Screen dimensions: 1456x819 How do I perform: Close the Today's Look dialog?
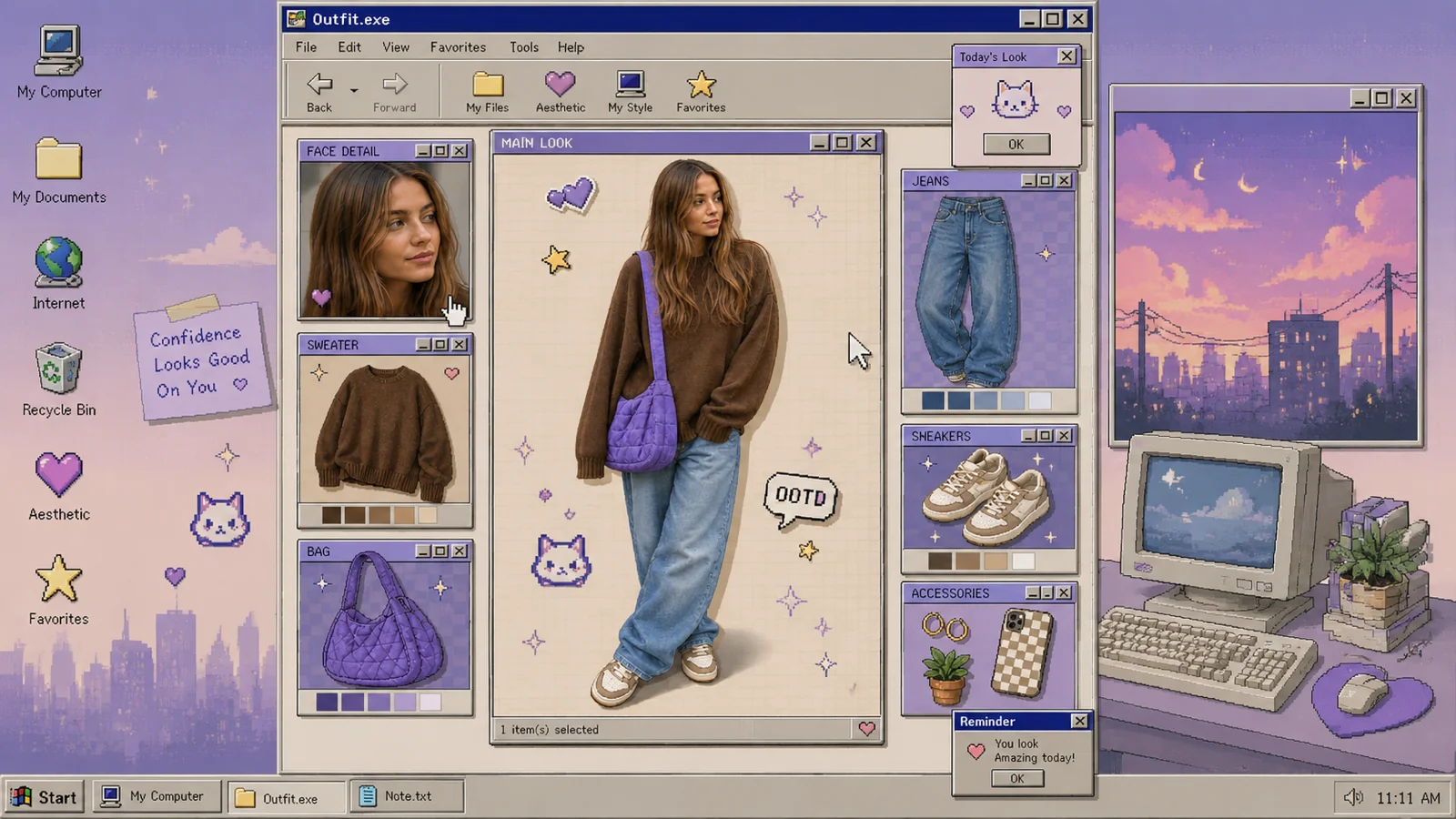(x=1067, y=56)
